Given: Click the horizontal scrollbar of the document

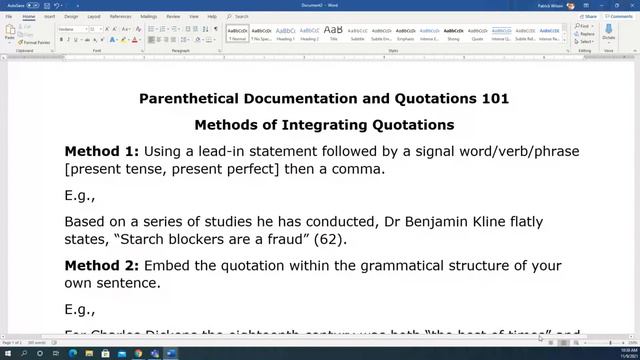Looking at the screenshot, I should pos(314,337).
